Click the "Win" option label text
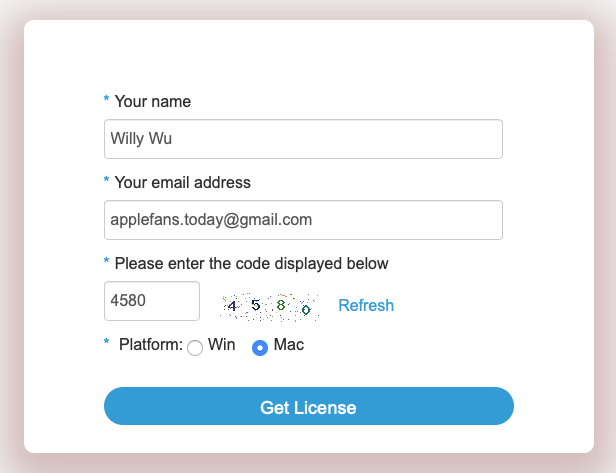This screenshot has width=616, height=473. [221, 345]
